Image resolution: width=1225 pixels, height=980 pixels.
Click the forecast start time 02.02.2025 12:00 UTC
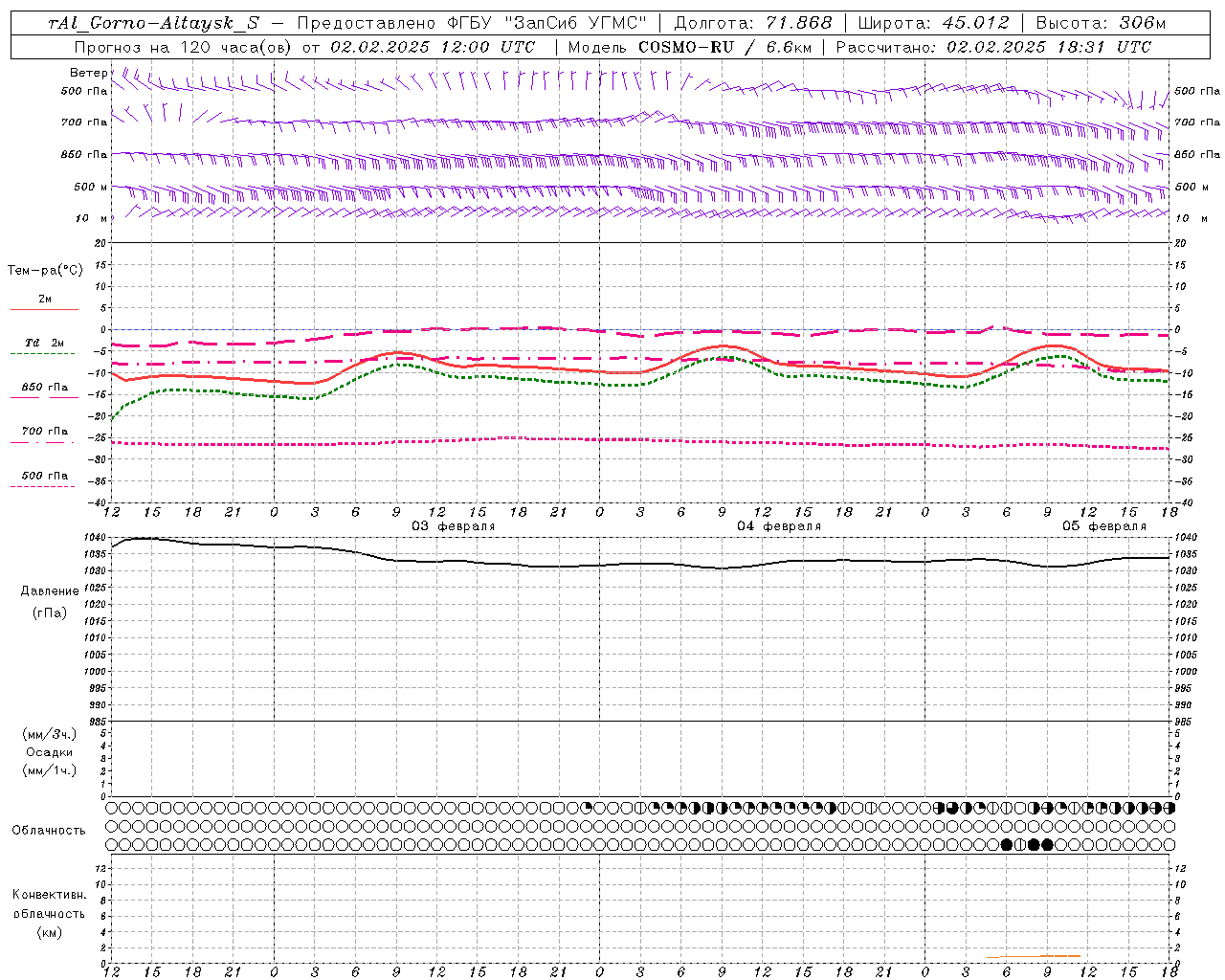(x=433, y=47)
